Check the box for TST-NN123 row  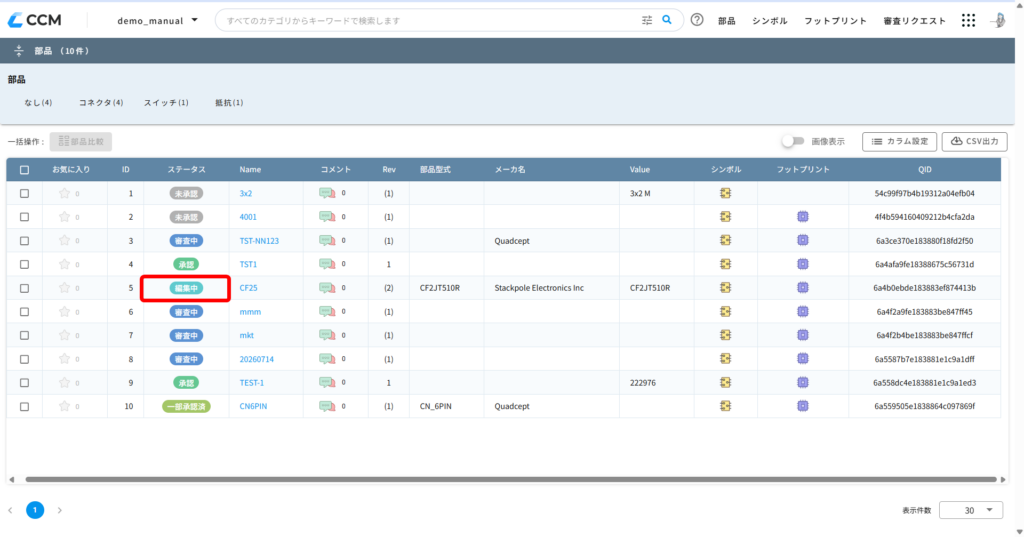(x=24, y=240)
